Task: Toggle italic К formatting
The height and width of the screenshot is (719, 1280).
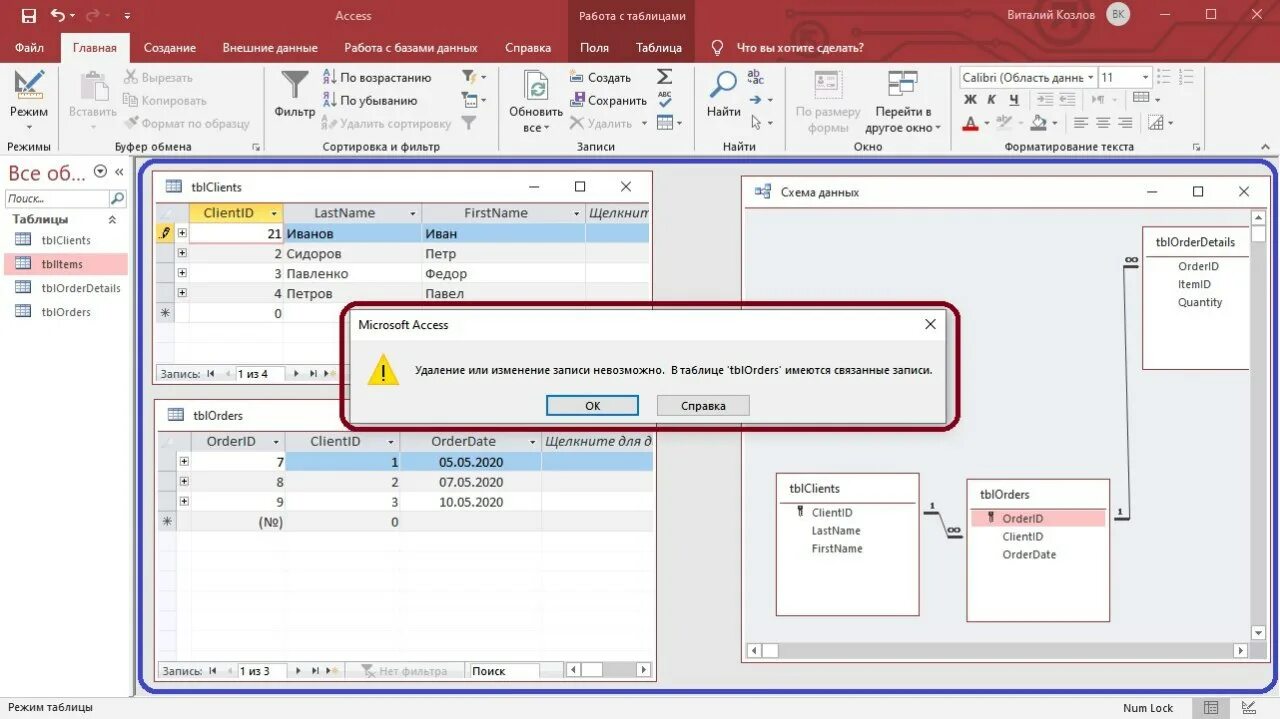Action: (x=992, y=100)
